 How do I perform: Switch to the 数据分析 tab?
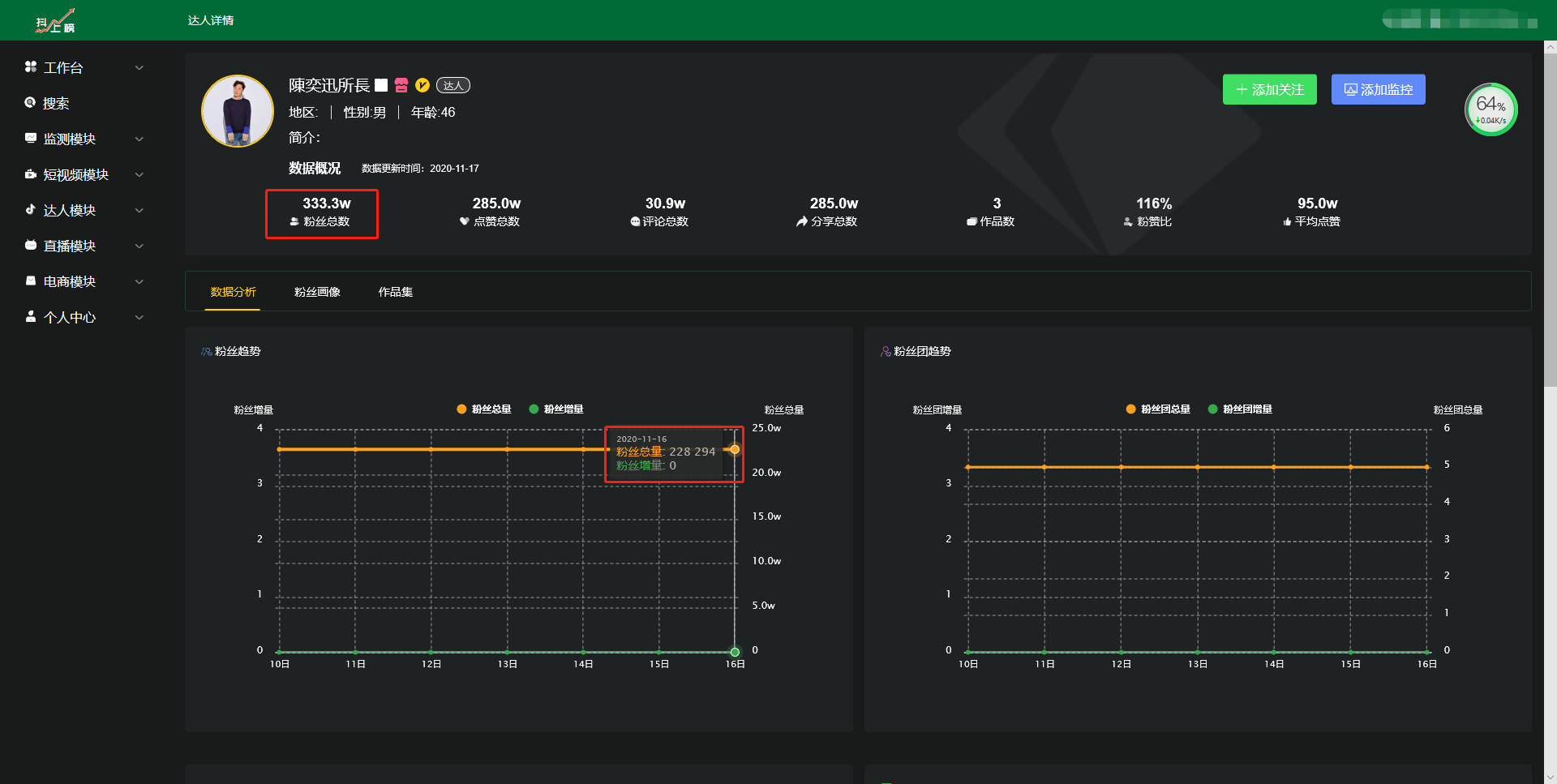tap(234, 292)
